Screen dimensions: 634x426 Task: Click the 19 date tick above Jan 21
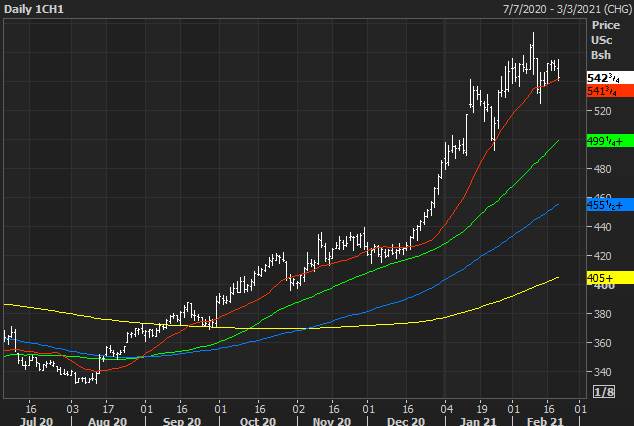(x=482, y=409)
